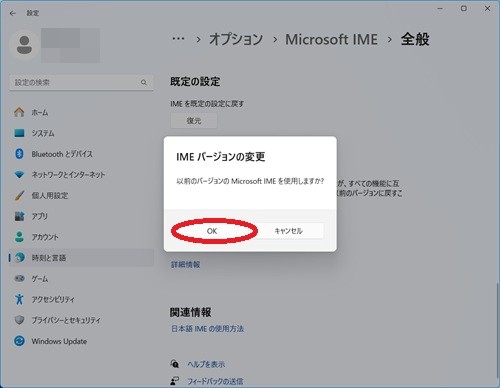
Task: Click the 全般 breadcrumb heading
Action: (x=415, y=39)
